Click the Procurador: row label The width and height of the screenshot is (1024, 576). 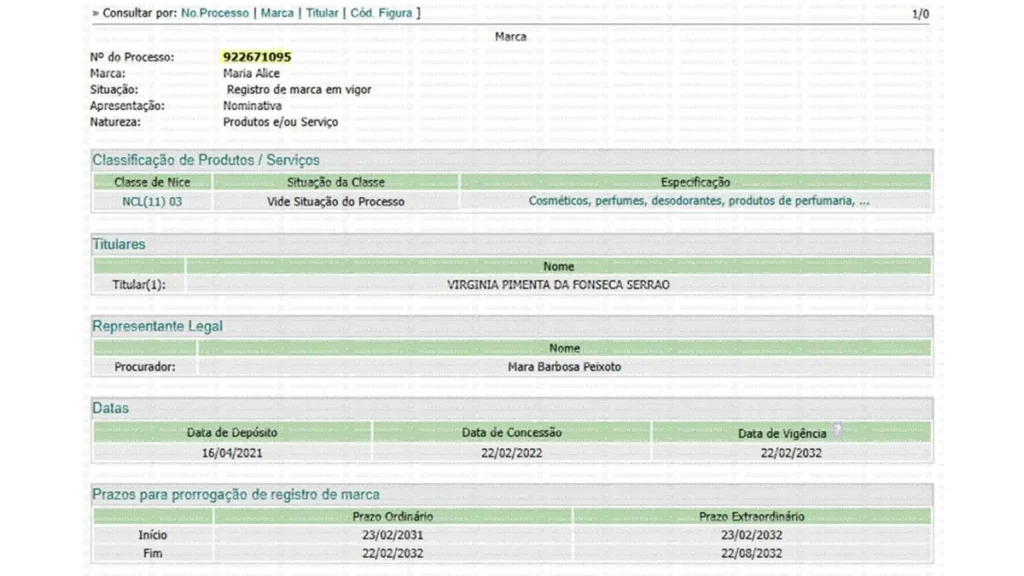point(145,367)
